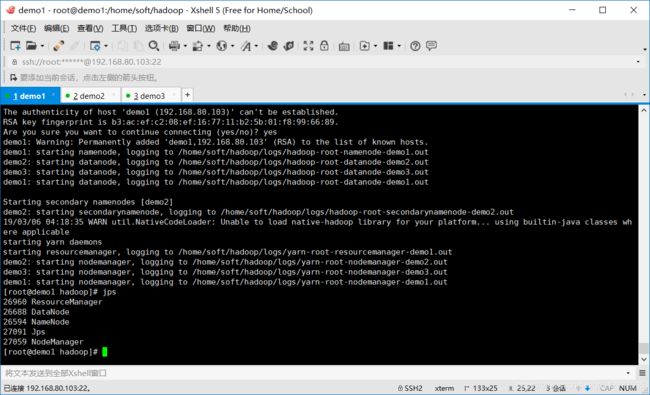This screenshot has width=650, height=395.
Task: Click the window layout icon
Action: 388,46
